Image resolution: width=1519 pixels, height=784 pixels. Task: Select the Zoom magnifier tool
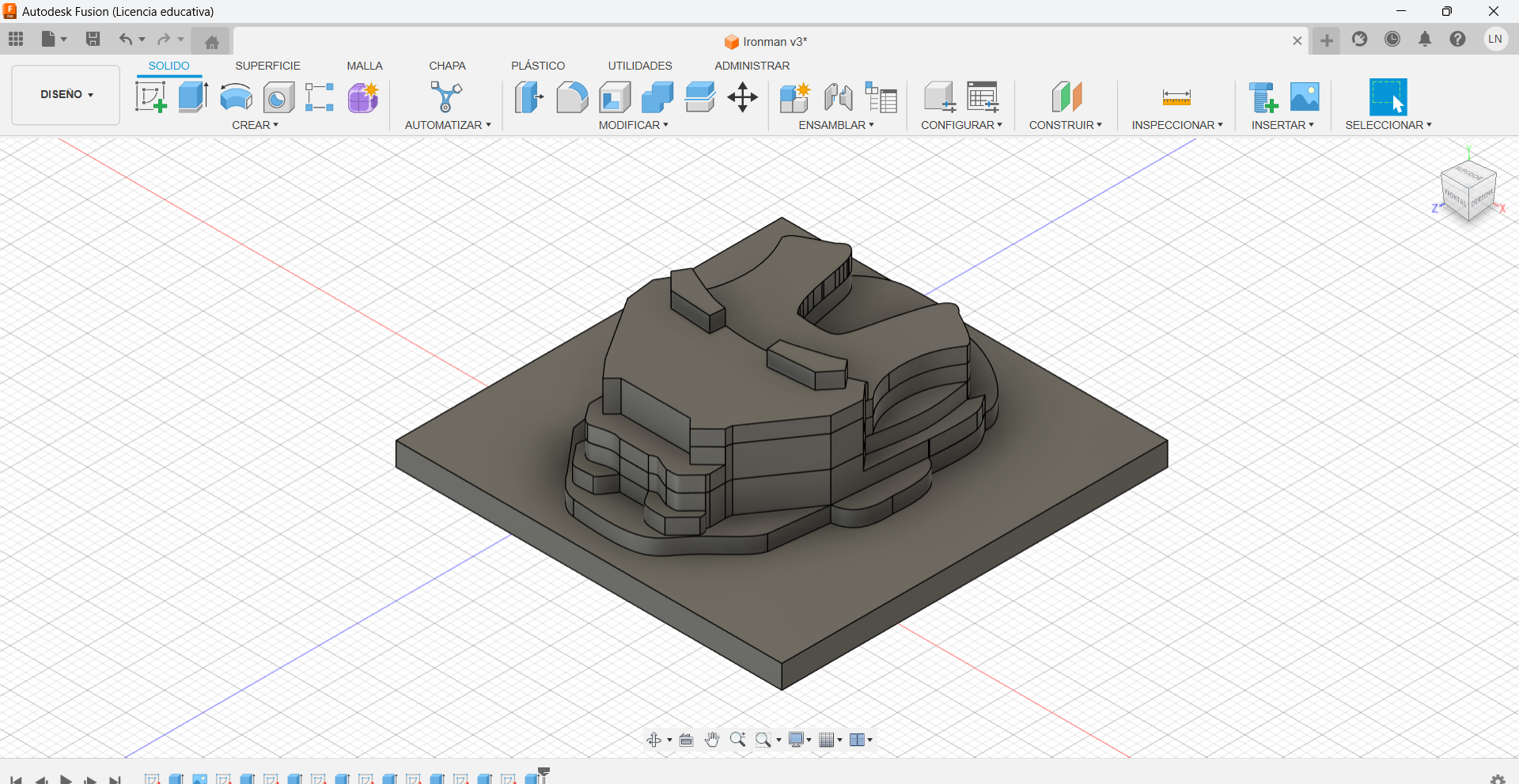pos(738,740)
